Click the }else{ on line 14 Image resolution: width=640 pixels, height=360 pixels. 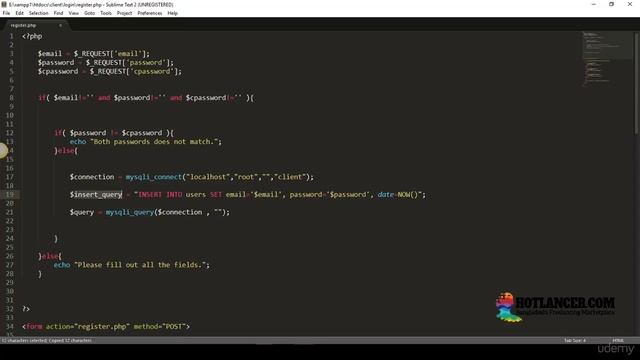pos(66,151)
